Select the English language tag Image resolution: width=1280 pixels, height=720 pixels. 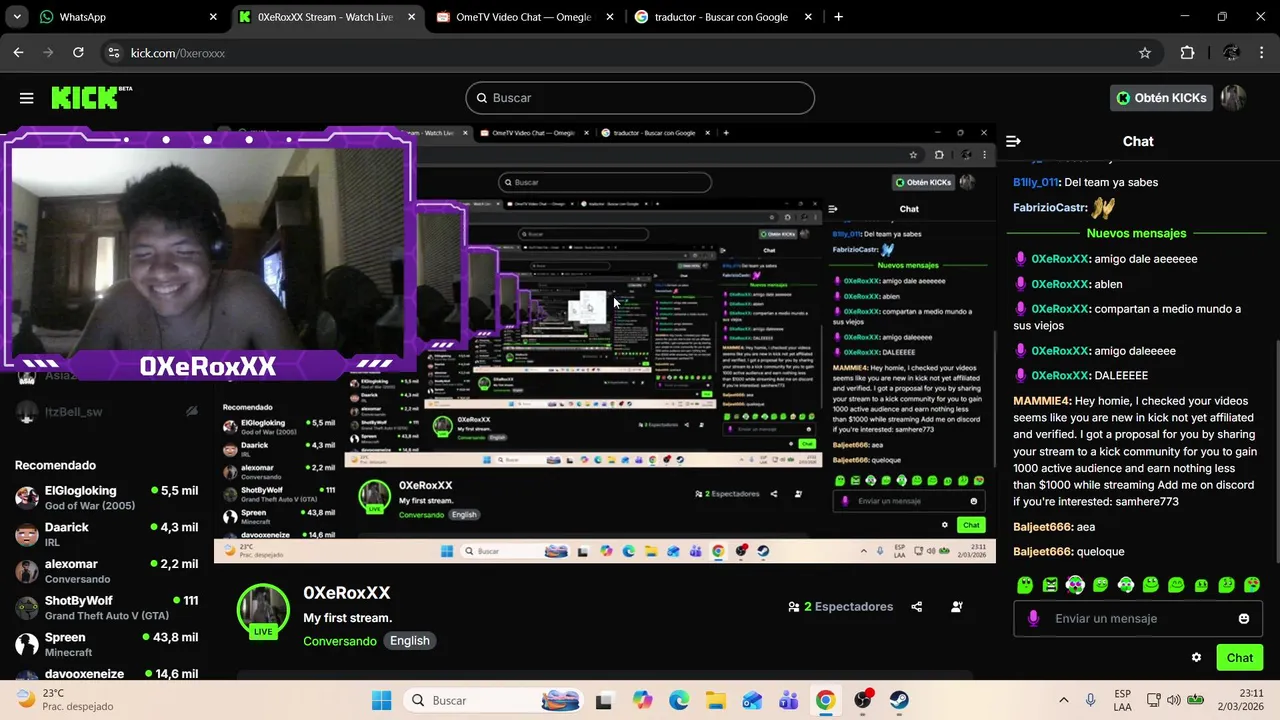click(410, 641)
